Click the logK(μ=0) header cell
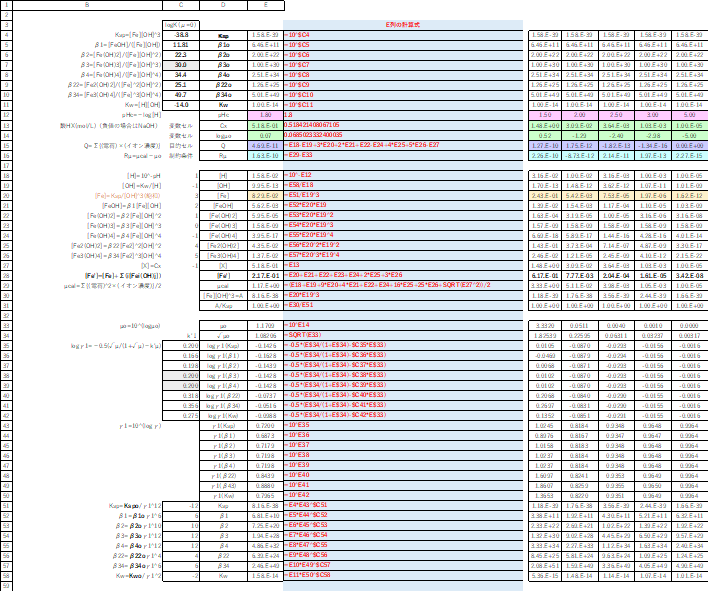709x592 pixels. pos(181,25)
